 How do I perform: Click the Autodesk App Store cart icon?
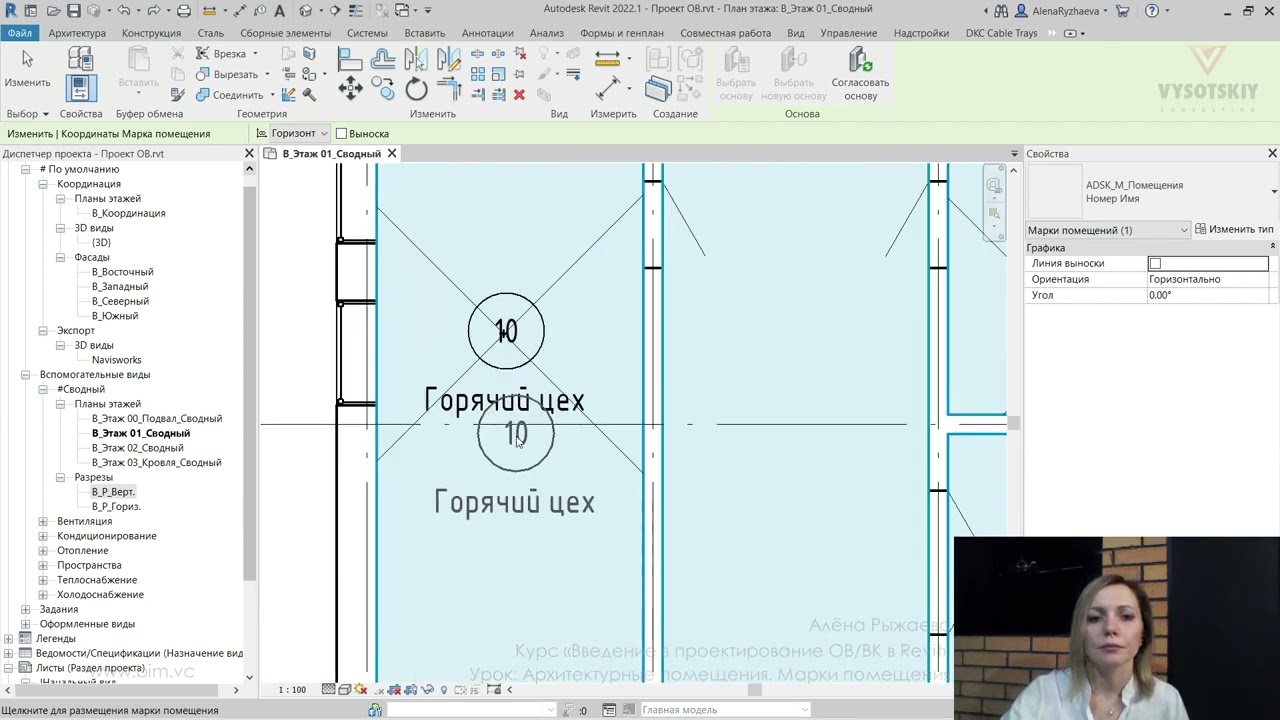tap(1122, 10)
